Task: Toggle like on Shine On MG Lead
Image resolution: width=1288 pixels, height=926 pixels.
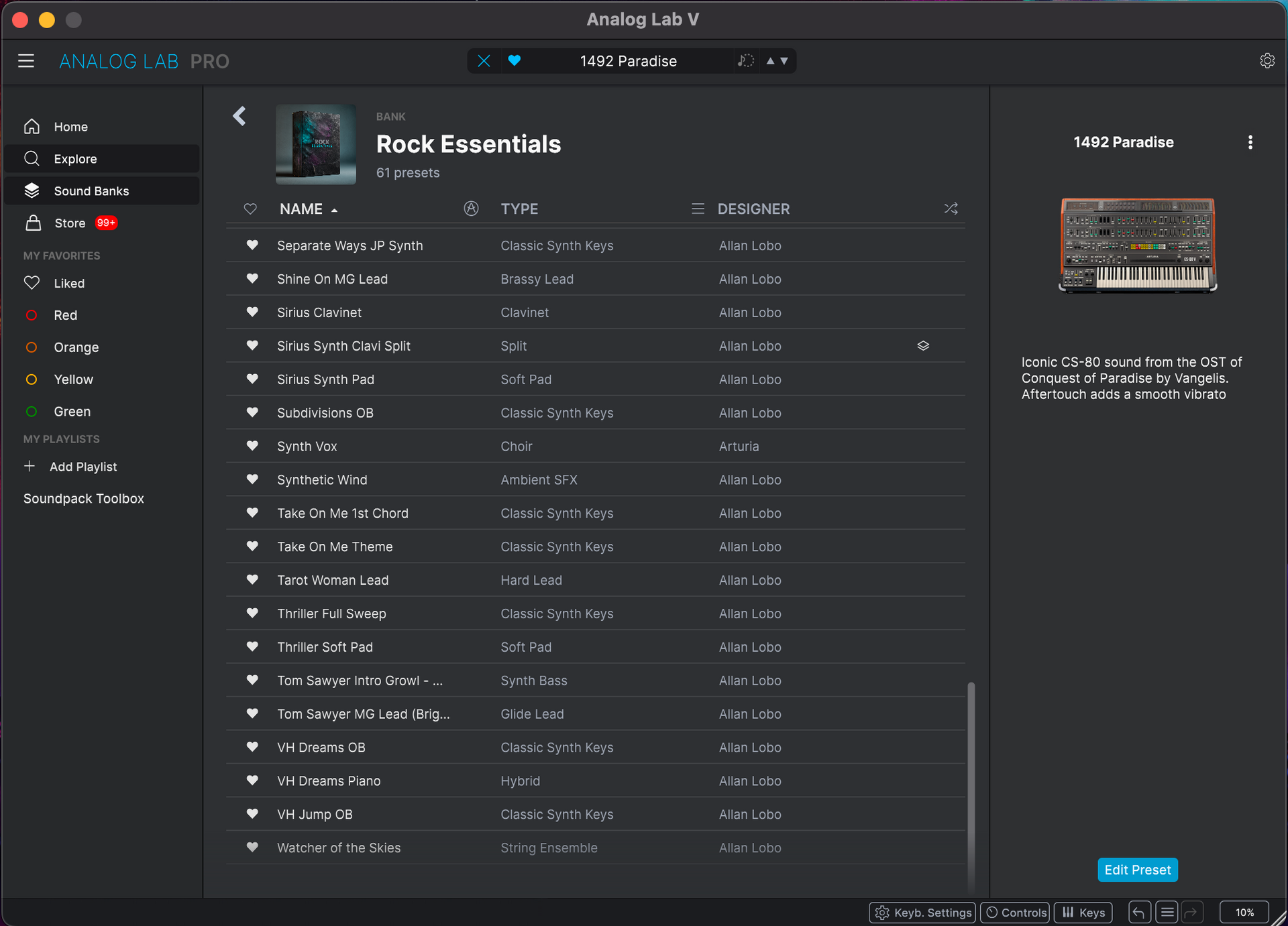Action: point(252,279)
